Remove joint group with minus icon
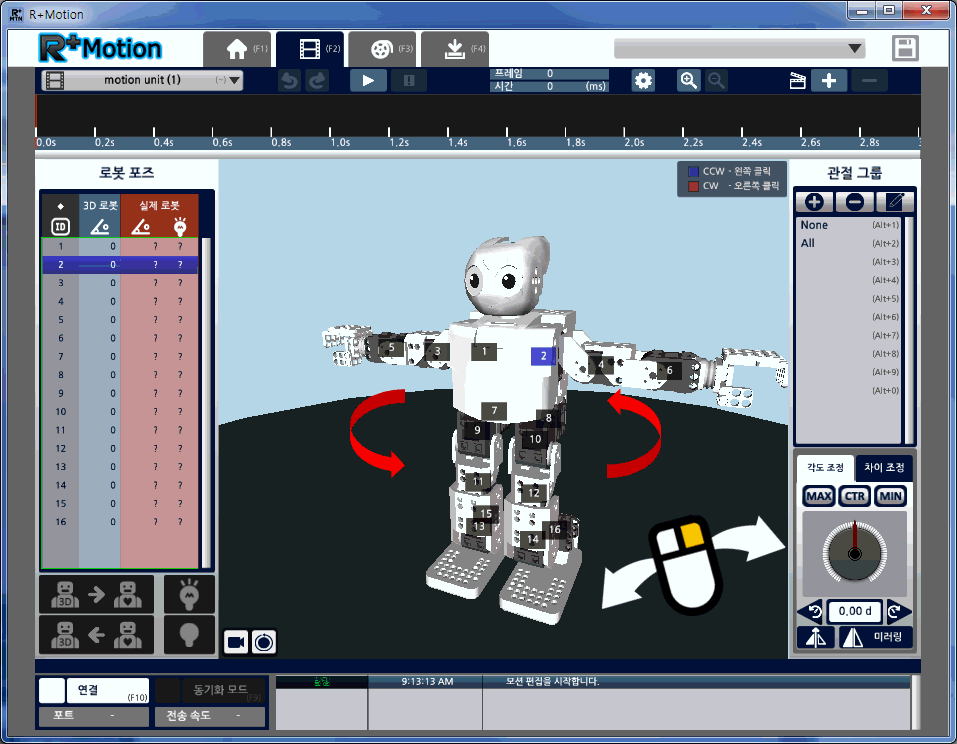The width and height of the screenshot is (957, 744). pyautogui.click(x=855, y=201)
